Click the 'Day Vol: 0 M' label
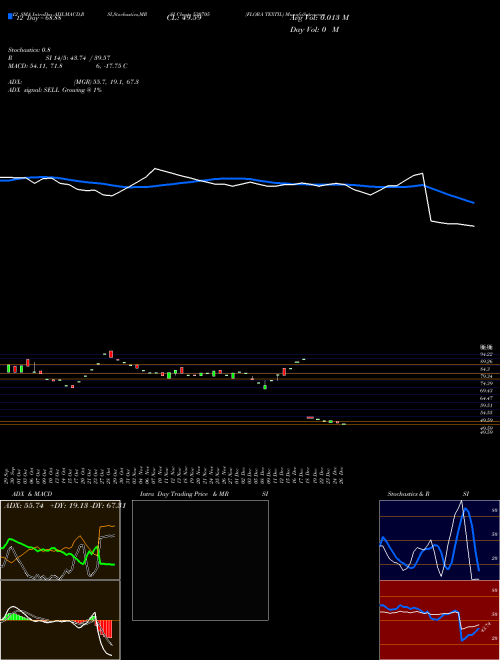This screenshot has width=500, height=660. click(x=314, y=30)
